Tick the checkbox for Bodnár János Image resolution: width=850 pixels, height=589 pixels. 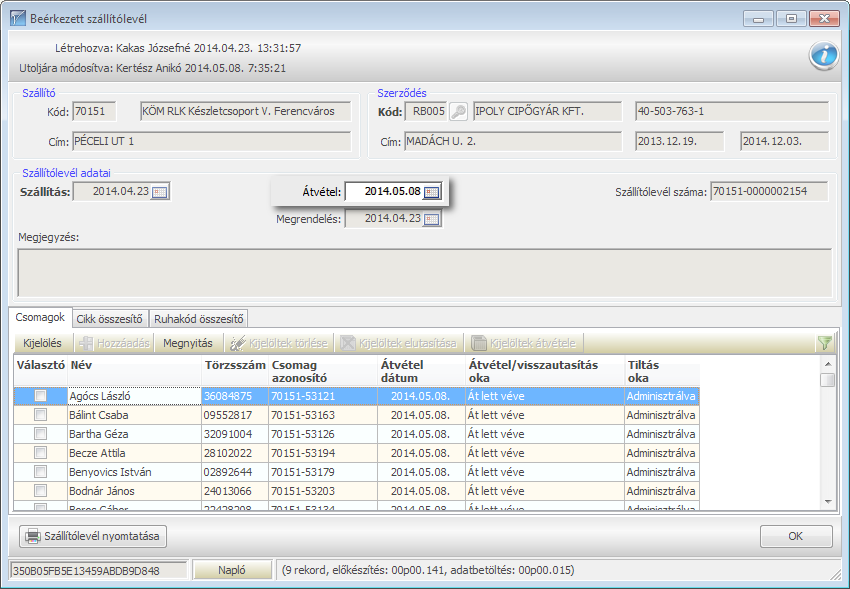pyautogui.click(x=40, y=491)
